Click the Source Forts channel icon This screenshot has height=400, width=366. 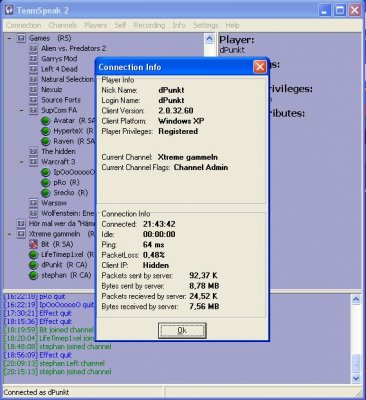click(x=33, y=100)
